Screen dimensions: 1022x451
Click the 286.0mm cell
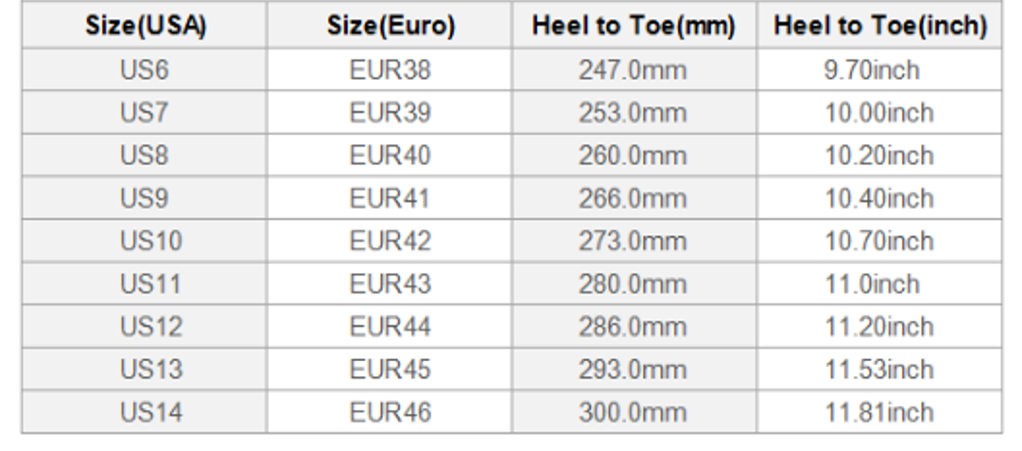633,327
